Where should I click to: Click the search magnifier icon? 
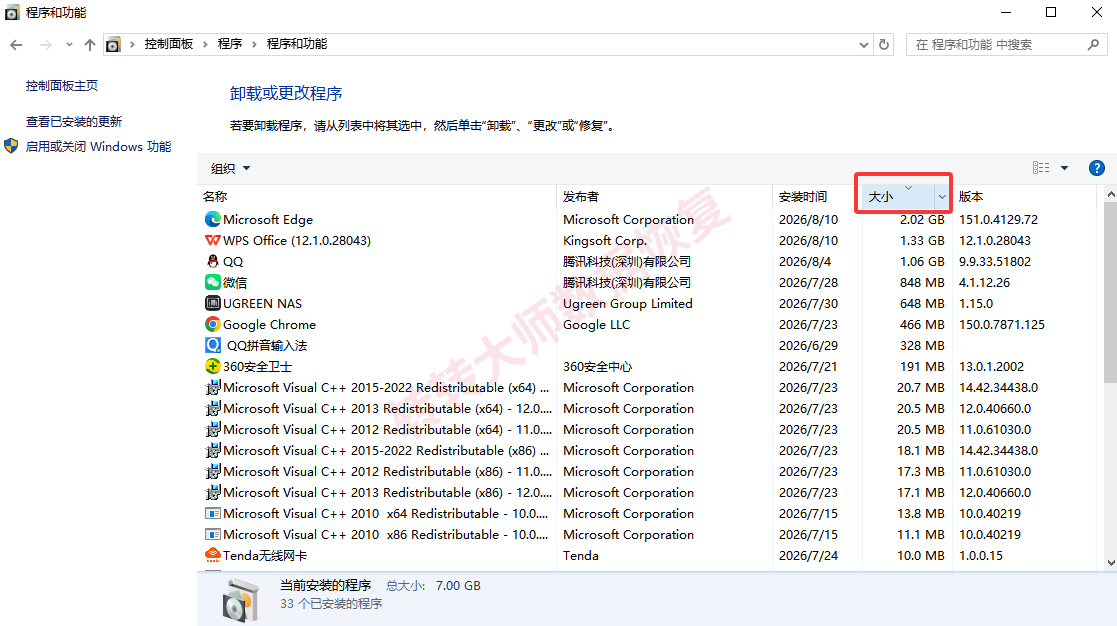tap(1093, 45)
